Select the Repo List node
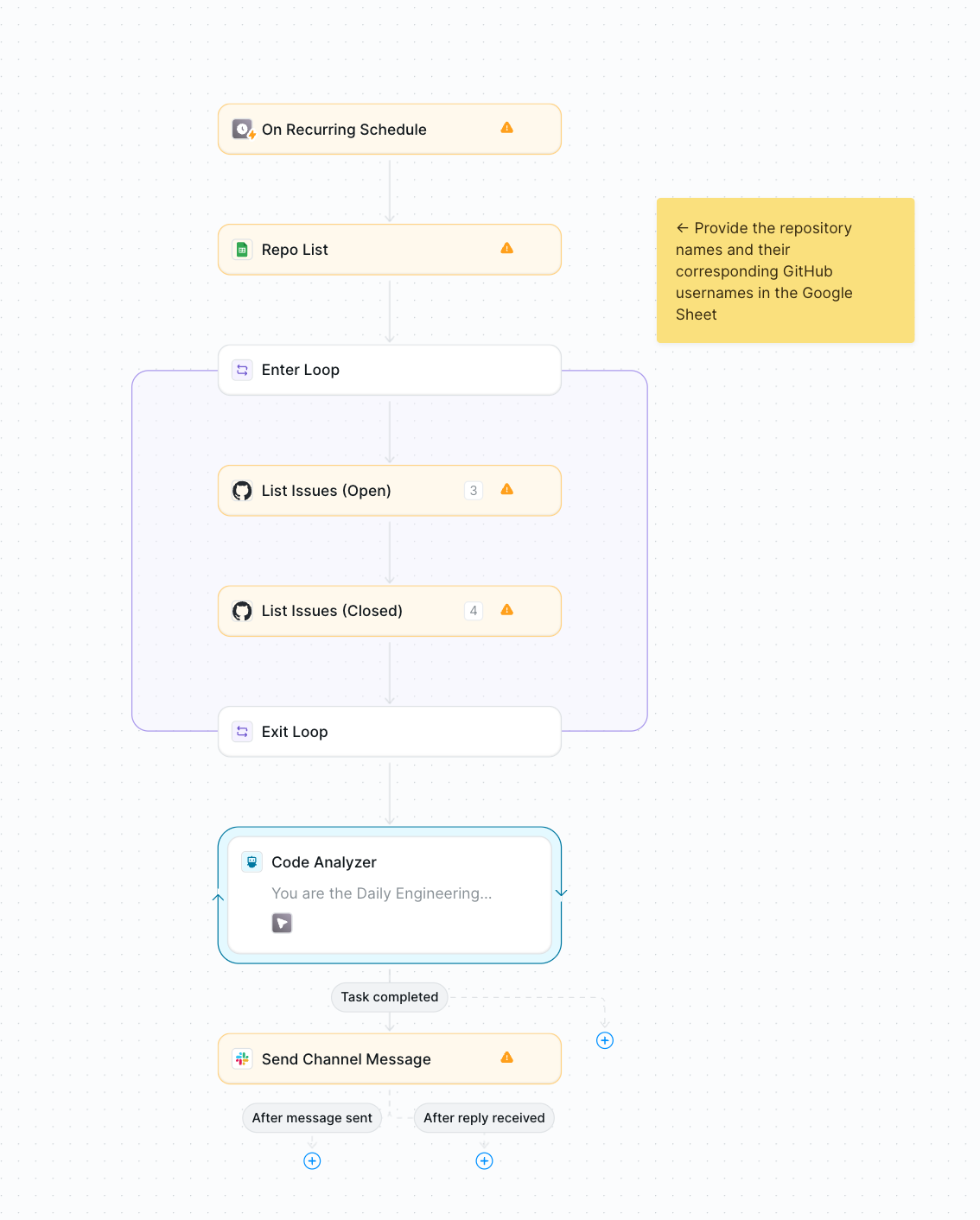This screenshot has height=1220, width=980. click(x=390, y=250)
